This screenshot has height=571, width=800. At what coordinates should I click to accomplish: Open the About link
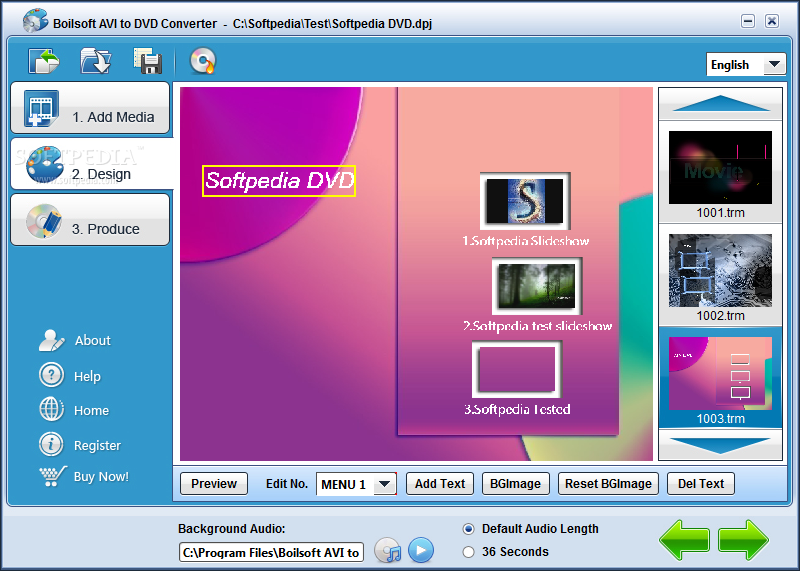pos(92,340)
